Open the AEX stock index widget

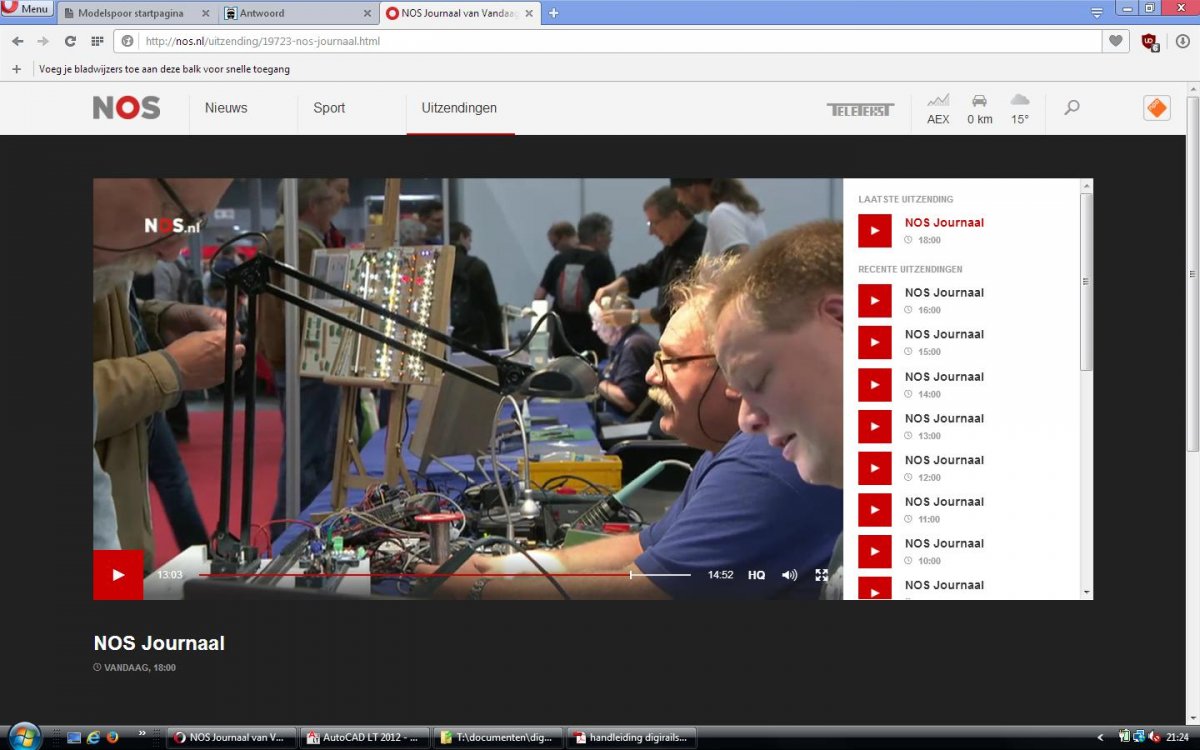[938, 109]
